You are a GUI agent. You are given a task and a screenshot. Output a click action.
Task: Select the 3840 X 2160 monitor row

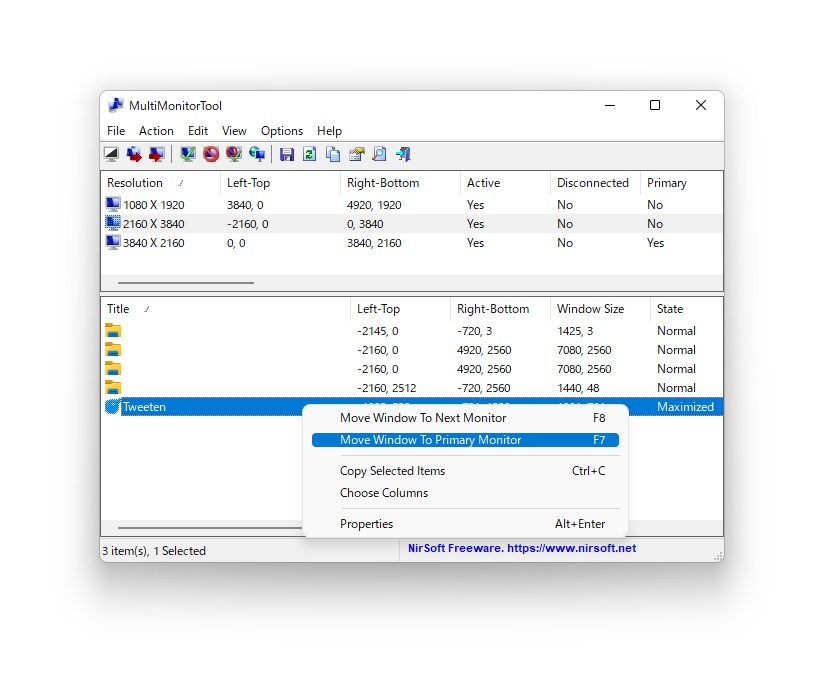(412, 243)
